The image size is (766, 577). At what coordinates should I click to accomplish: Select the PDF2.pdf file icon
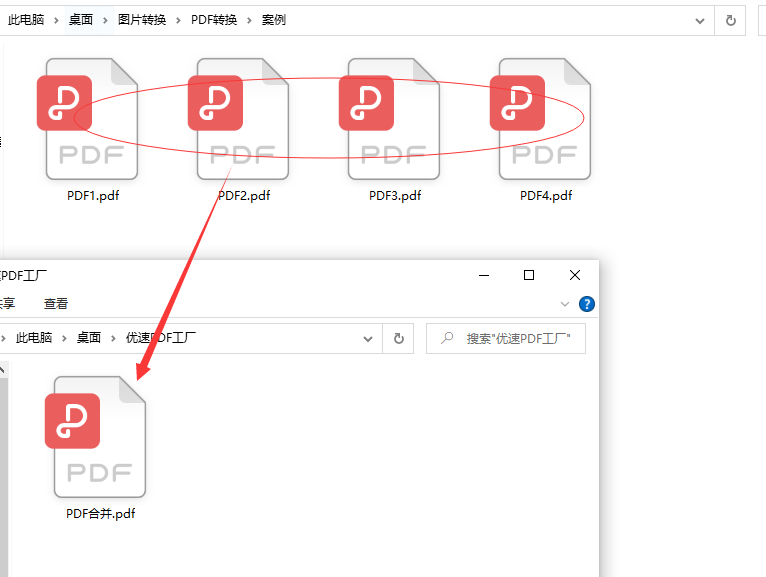point(238,119)
